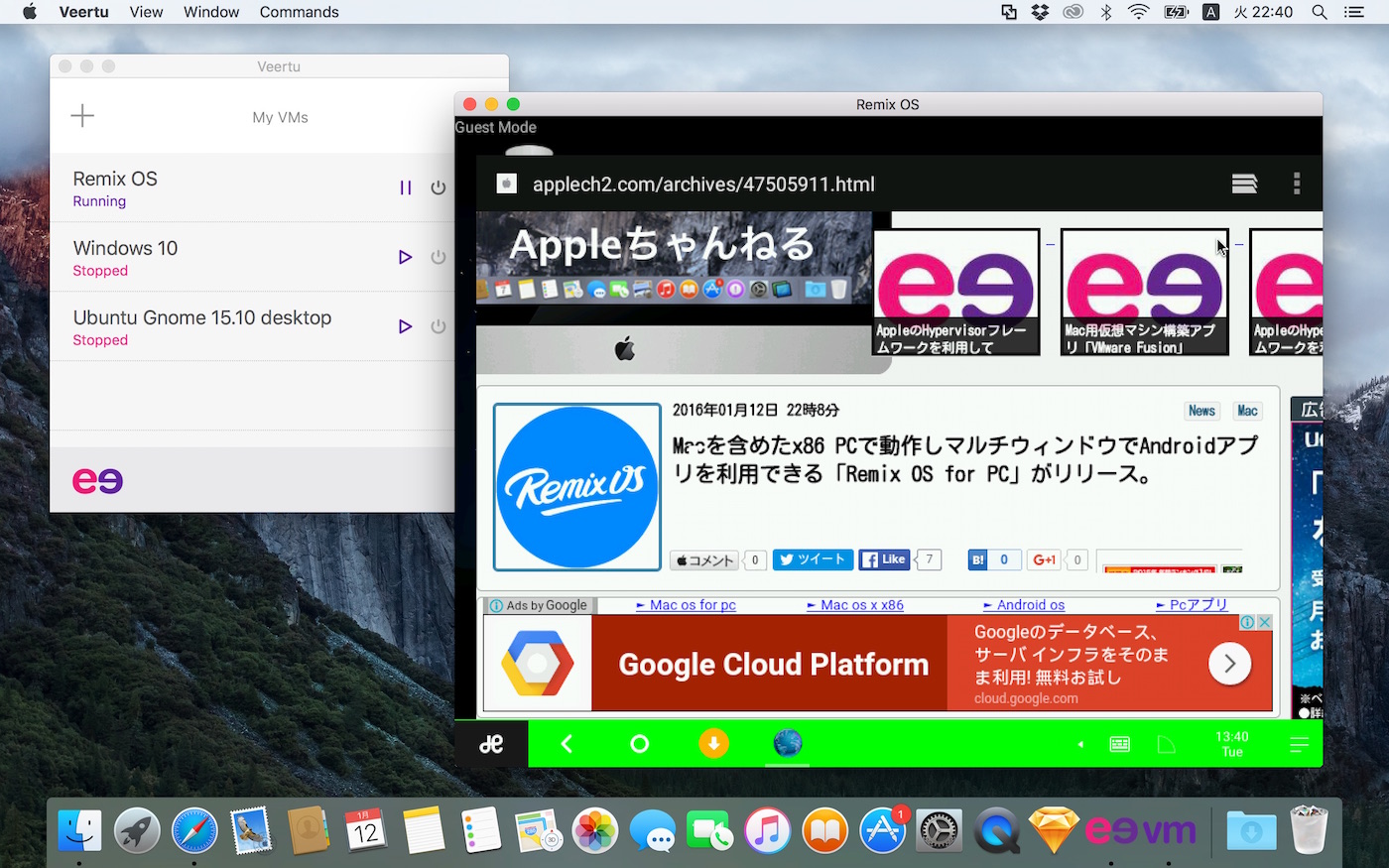This screenshot has height=868, width=1389.
Task: Click the コメント comment button
Action: 704,560
